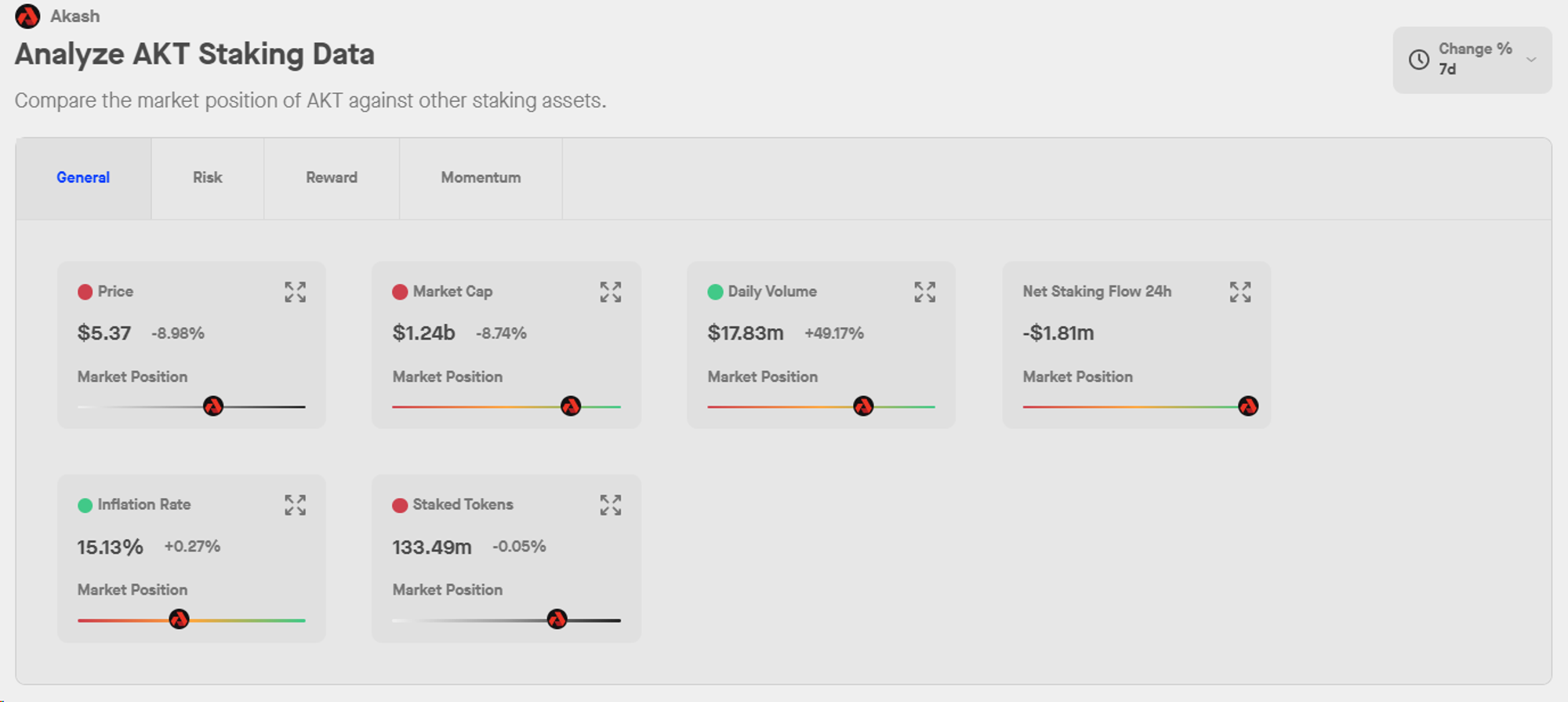Screen dimensions: 1568x702
Task: Click the Net Staking Flow position marker
Action: (x=1248, y=406)
